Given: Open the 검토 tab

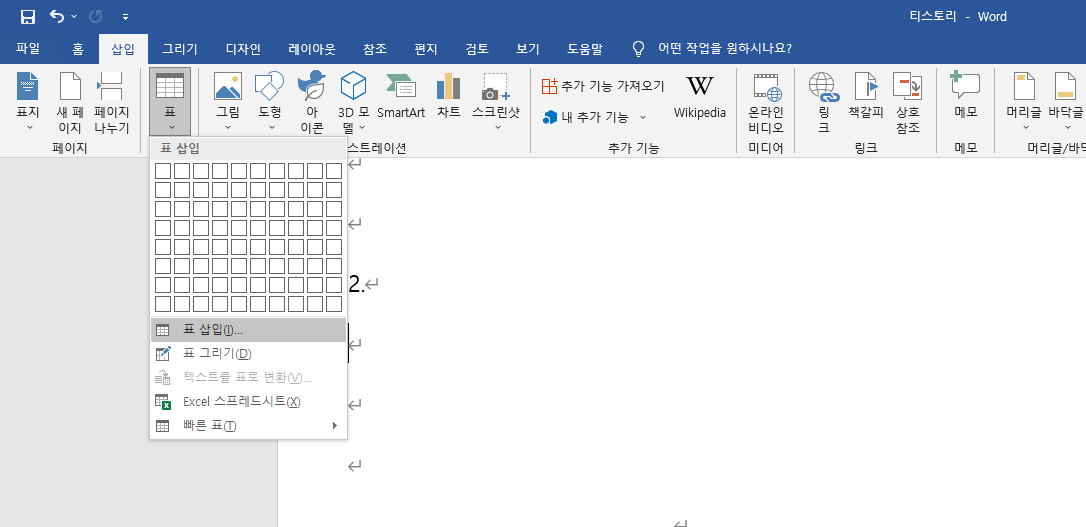Looking at the screenshot, I should point(477,48).
